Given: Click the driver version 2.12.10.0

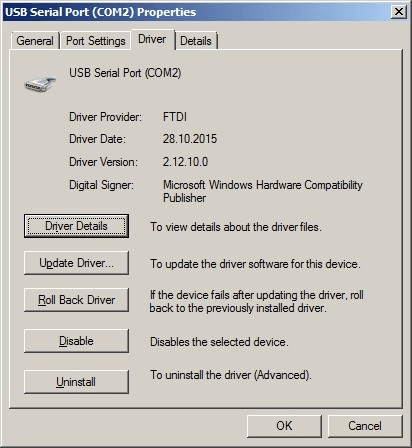Looking at the screenshot, I should coord(185,162).
